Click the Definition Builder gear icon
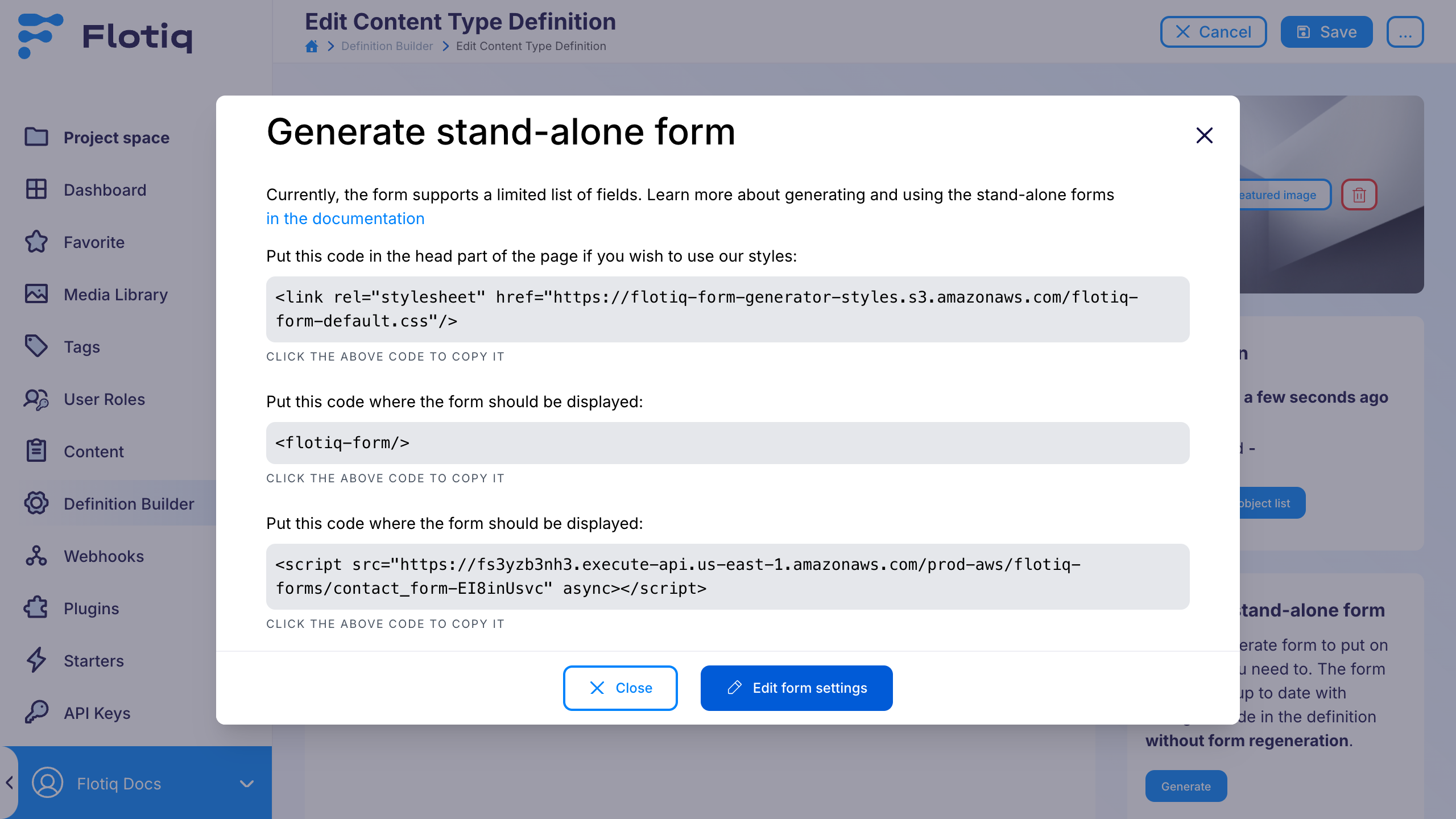The image size is (1456, 819). coord(36,503)
